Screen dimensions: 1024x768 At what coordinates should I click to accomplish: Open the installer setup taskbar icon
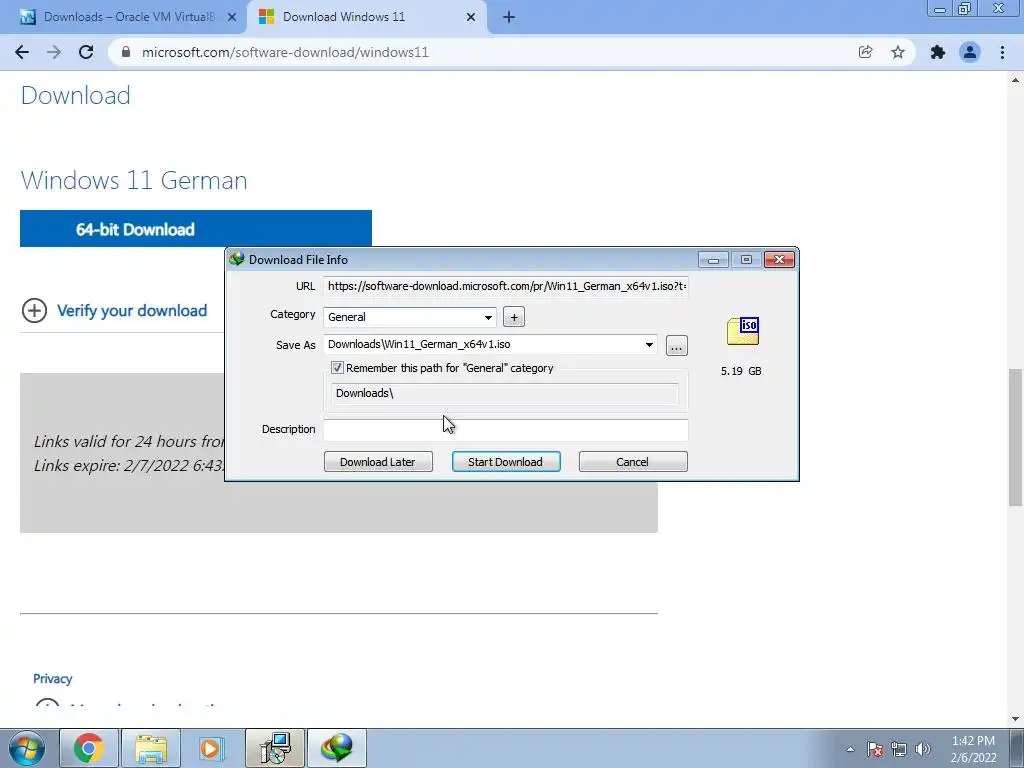pos(274,748)
